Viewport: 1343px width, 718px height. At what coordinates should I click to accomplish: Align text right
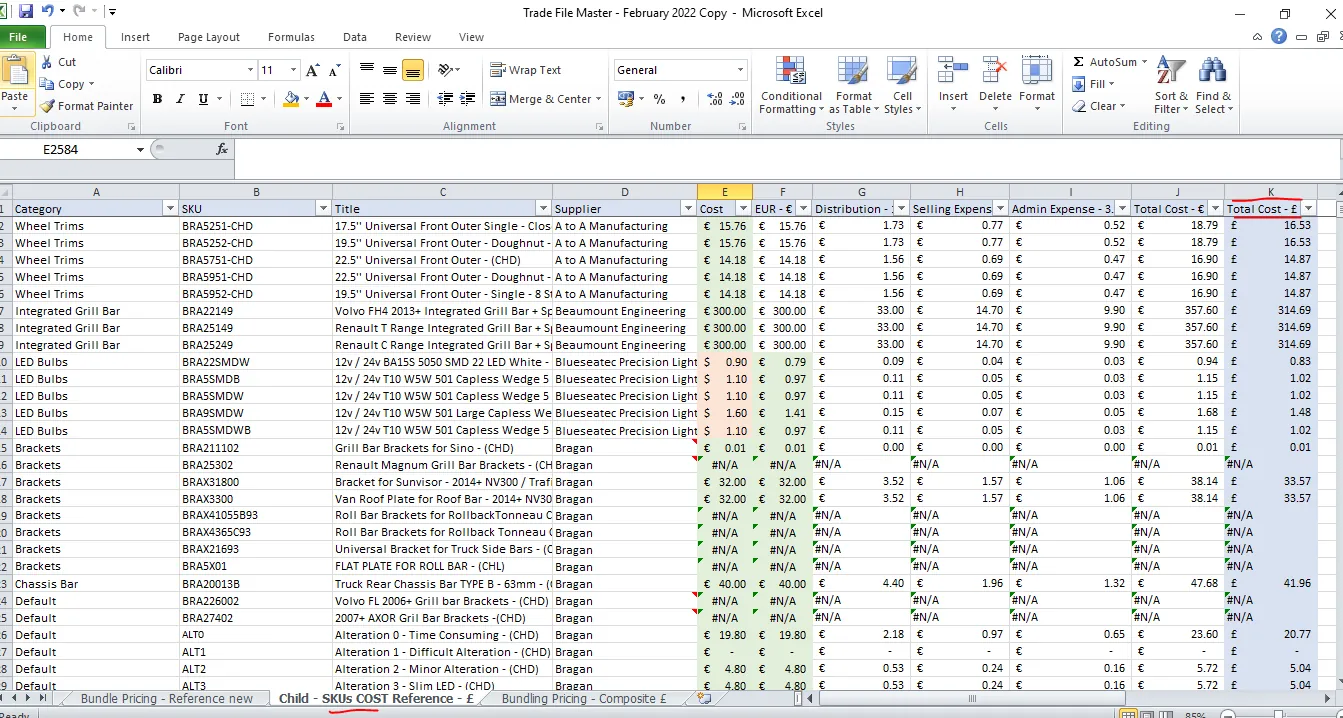click(413, 99)
